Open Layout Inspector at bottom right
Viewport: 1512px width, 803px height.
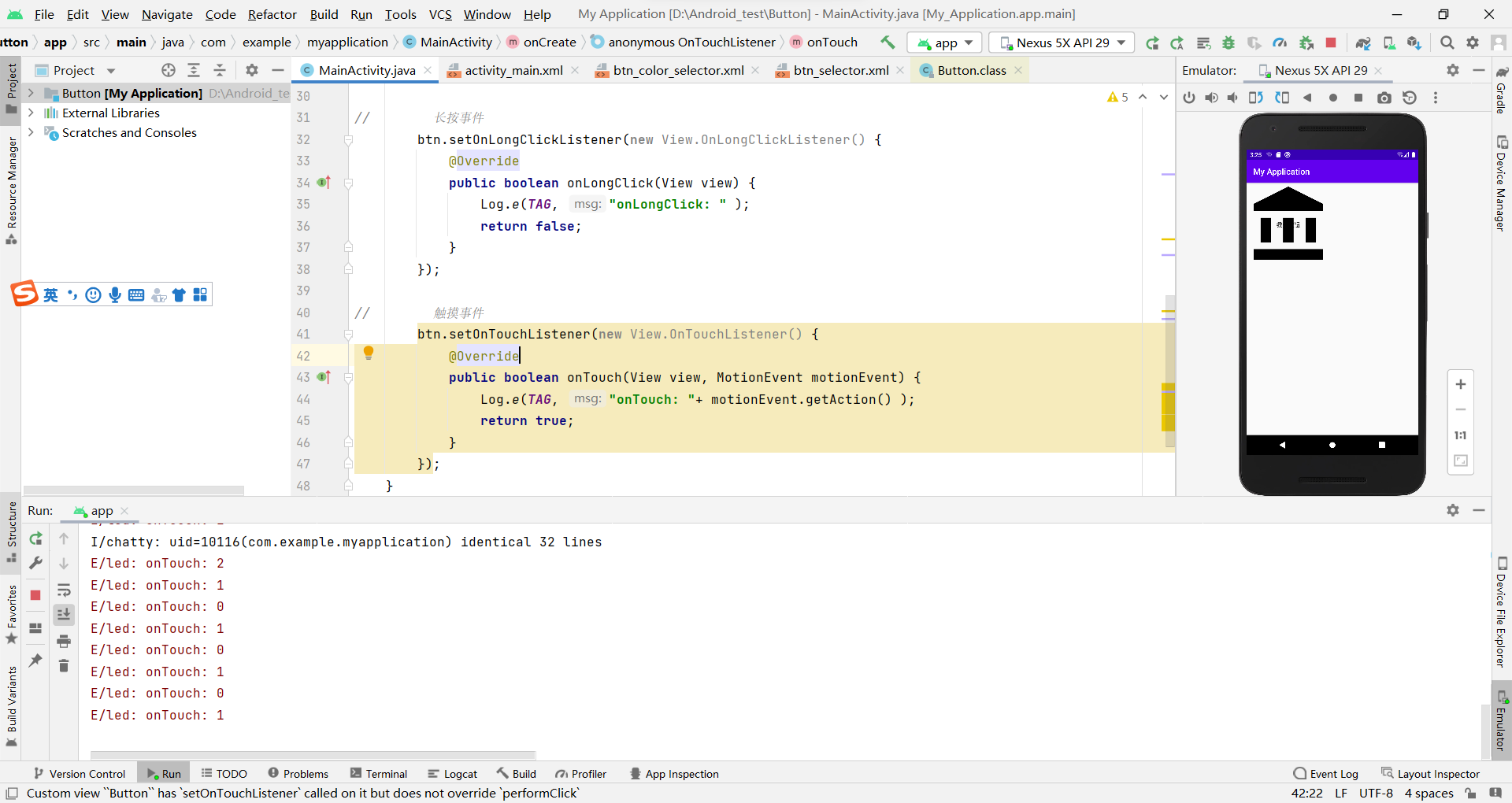tap(1438, 773)
